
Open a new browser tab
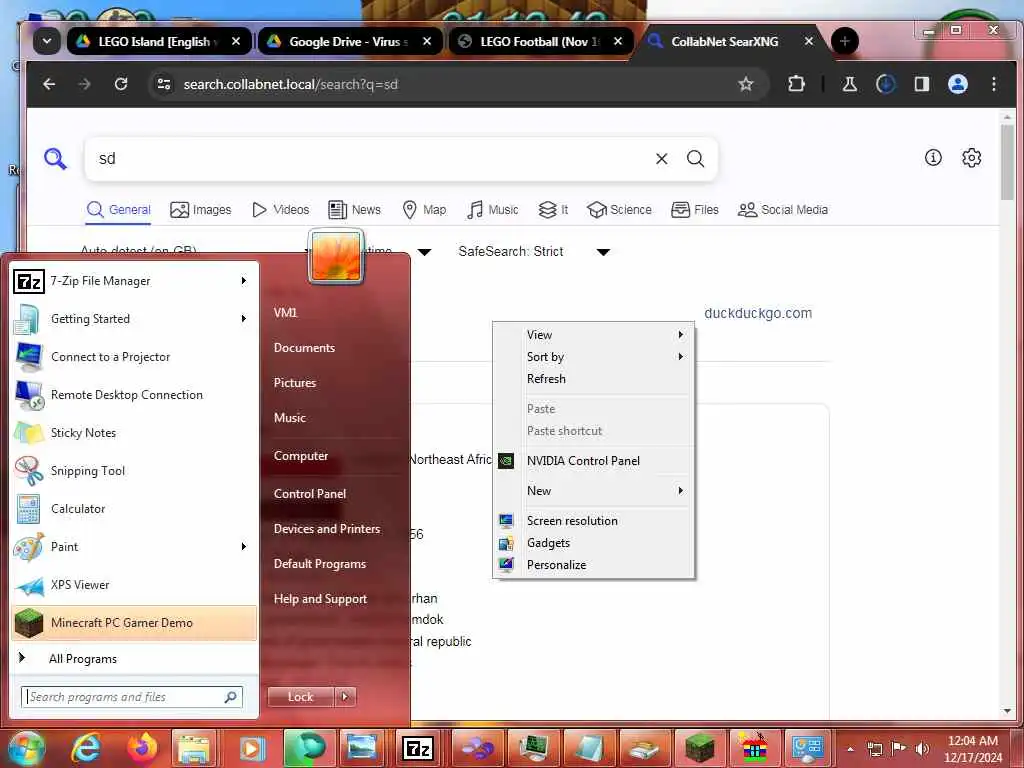click(x=844, y=41)
